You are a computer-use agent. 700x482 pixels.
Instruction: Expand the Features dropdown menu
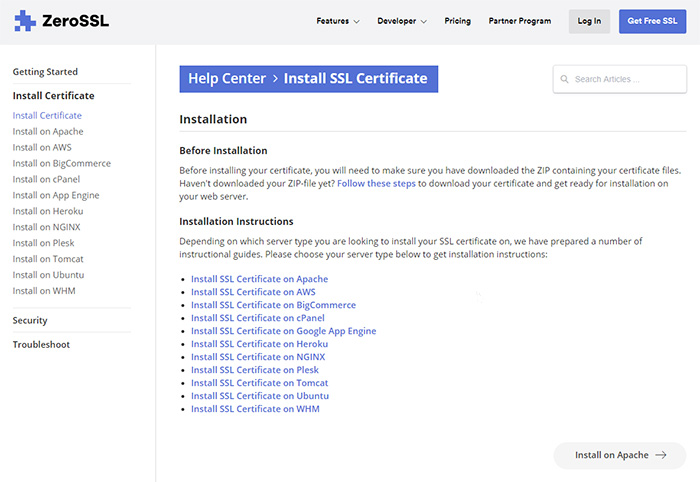pyautogui.click(x=338, y=21)
